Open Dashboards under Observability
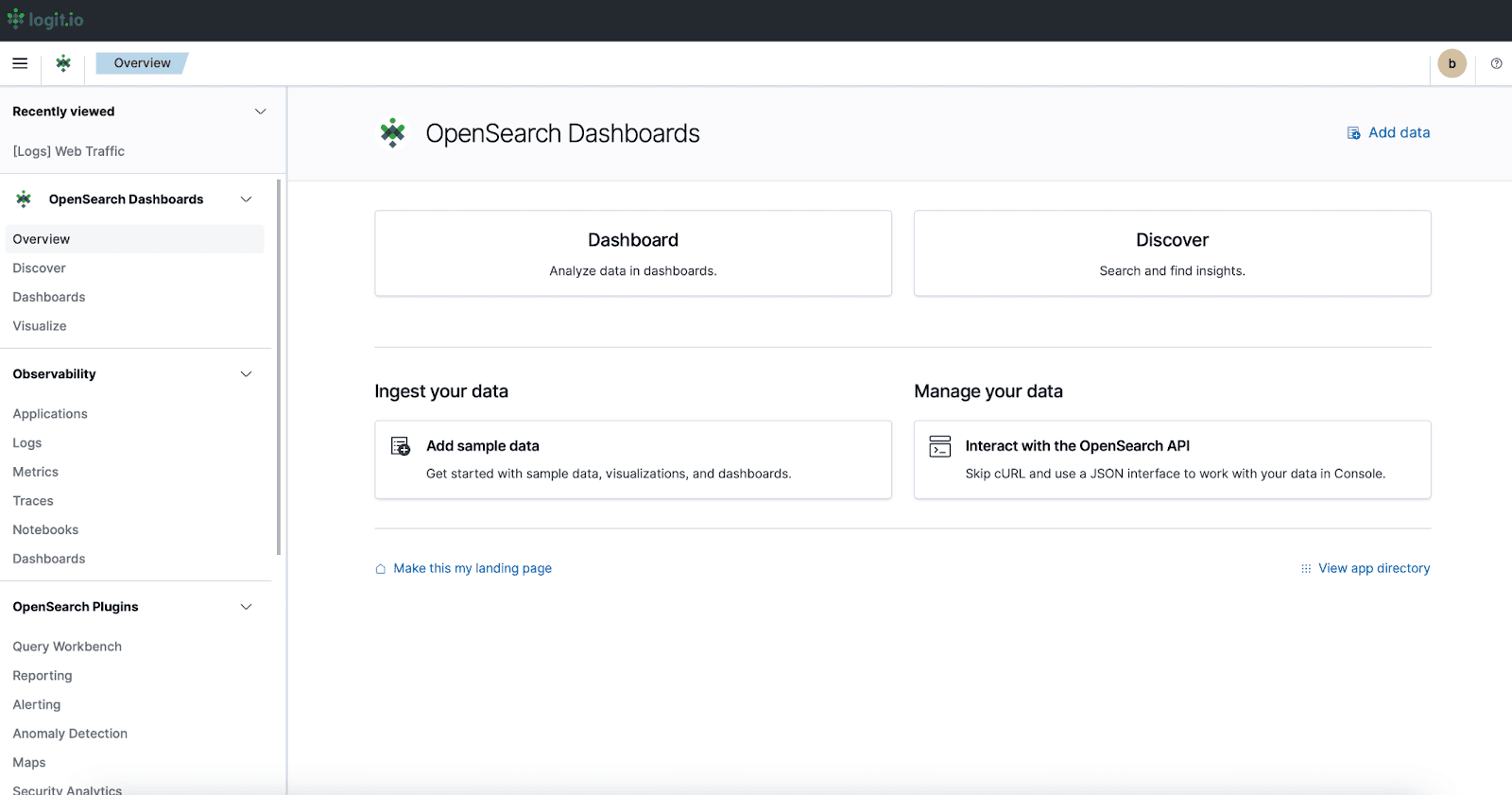The width and height of the screenshot is (1512, 795). click(x=49, y=559)
